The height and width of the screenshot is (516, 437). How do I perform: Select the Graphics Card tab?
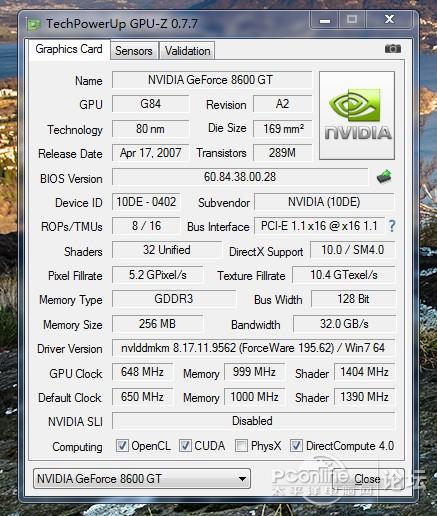pyautogui.click(x=69, y=49)
